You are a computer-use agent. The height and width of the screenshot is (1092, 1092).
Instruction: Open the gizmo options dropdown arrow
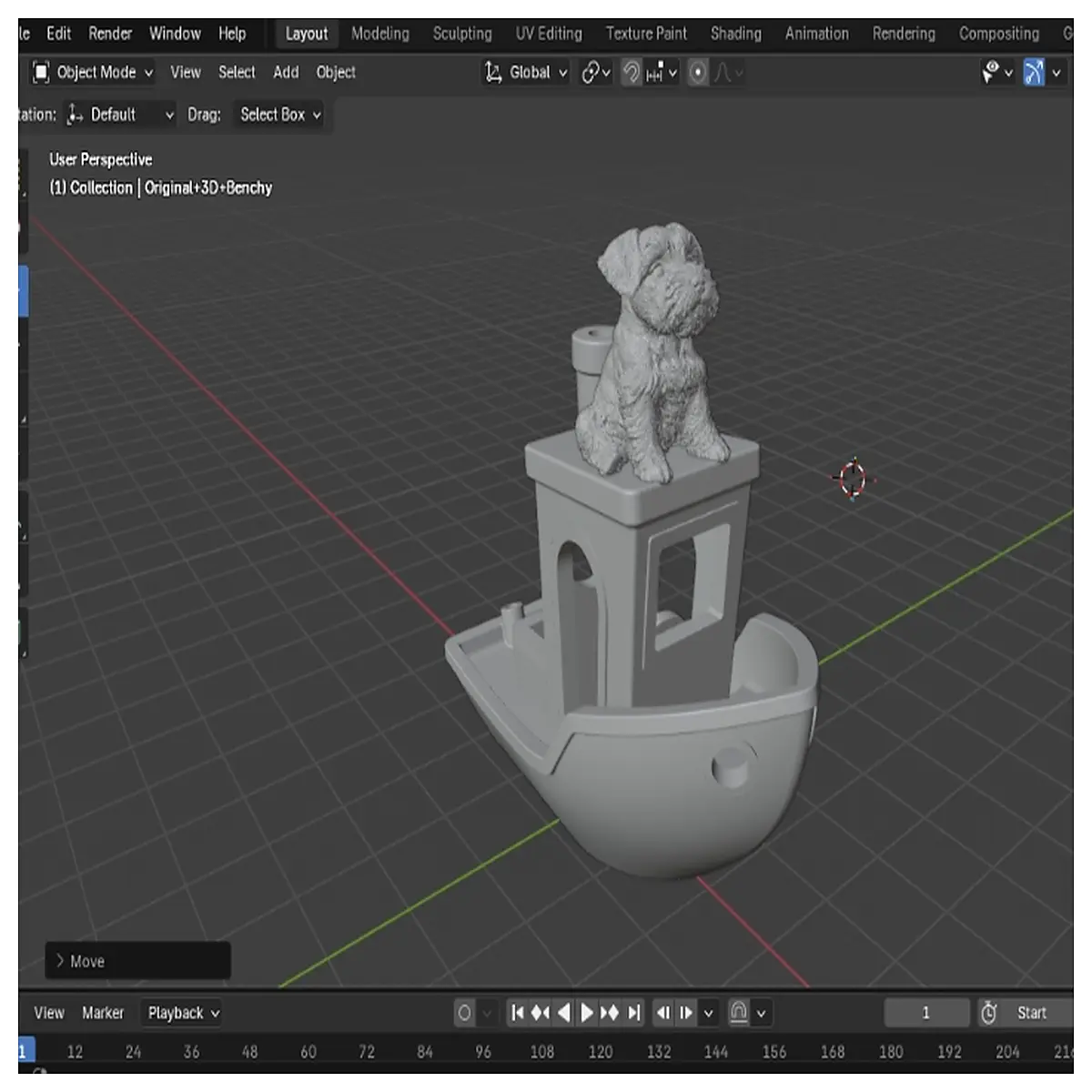(x=1057, y=72)
